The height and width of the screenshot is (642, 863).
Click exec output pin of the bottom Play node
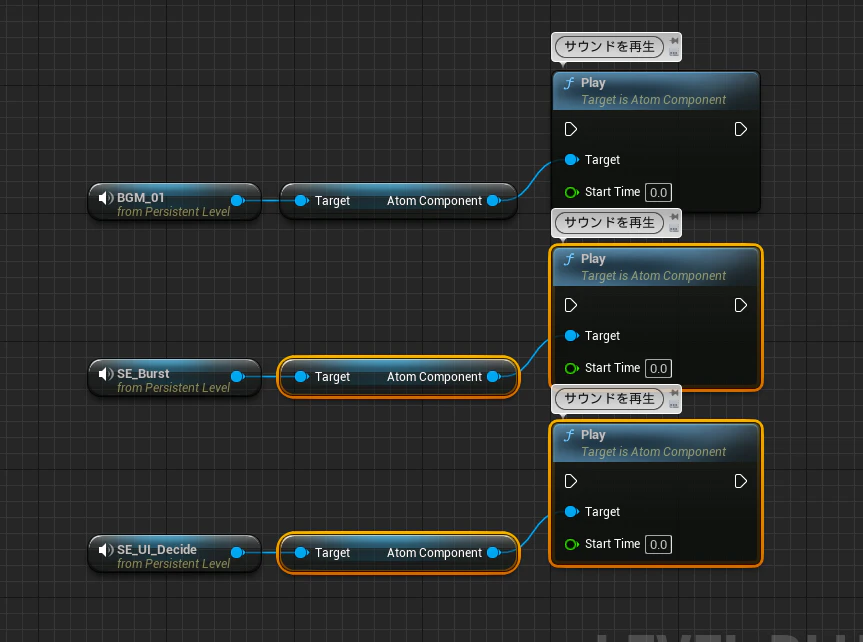tap(741, 481)
